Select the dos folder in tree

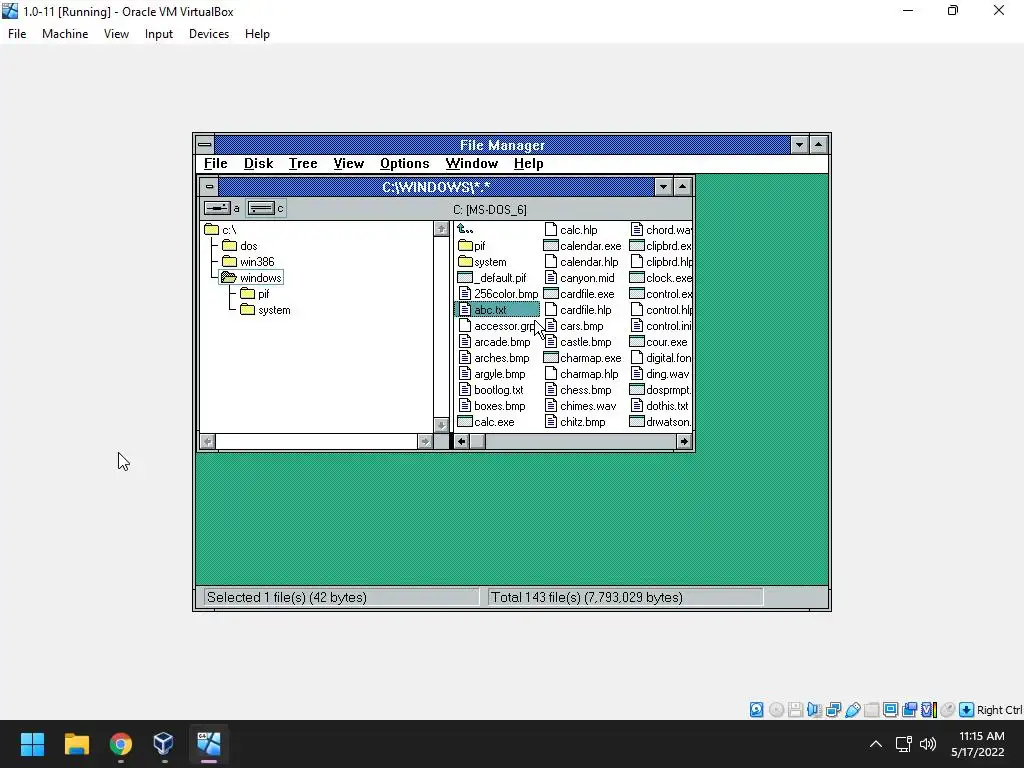[240, 246]
